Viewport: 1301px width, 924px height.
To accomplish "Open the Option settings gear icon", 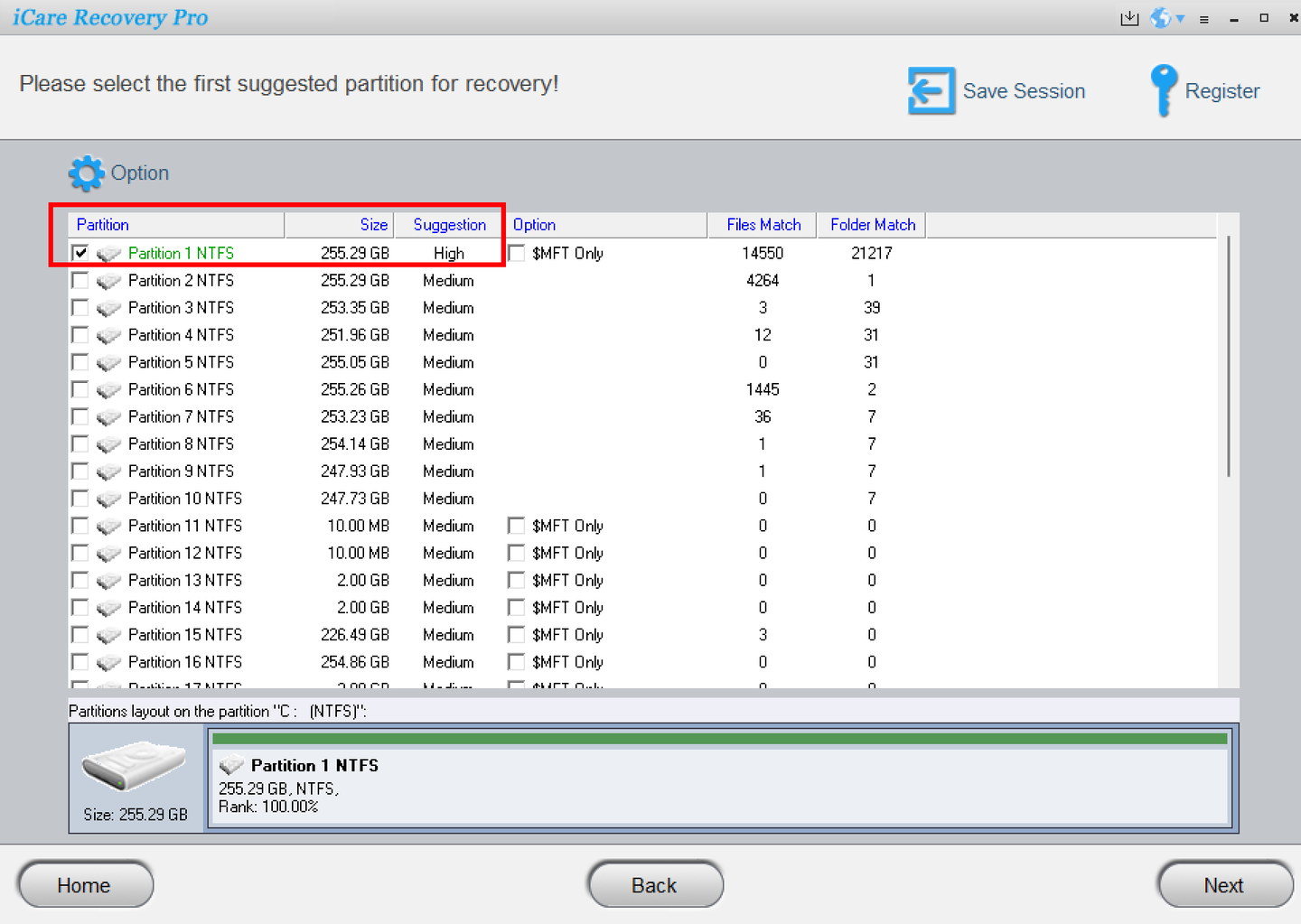I will click(86, 173).
